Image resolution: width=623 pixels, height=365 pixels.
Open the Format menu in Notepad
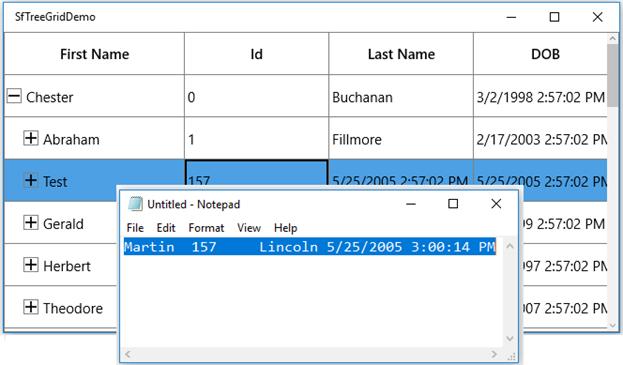pyautogui.click(x=206, y=228)
